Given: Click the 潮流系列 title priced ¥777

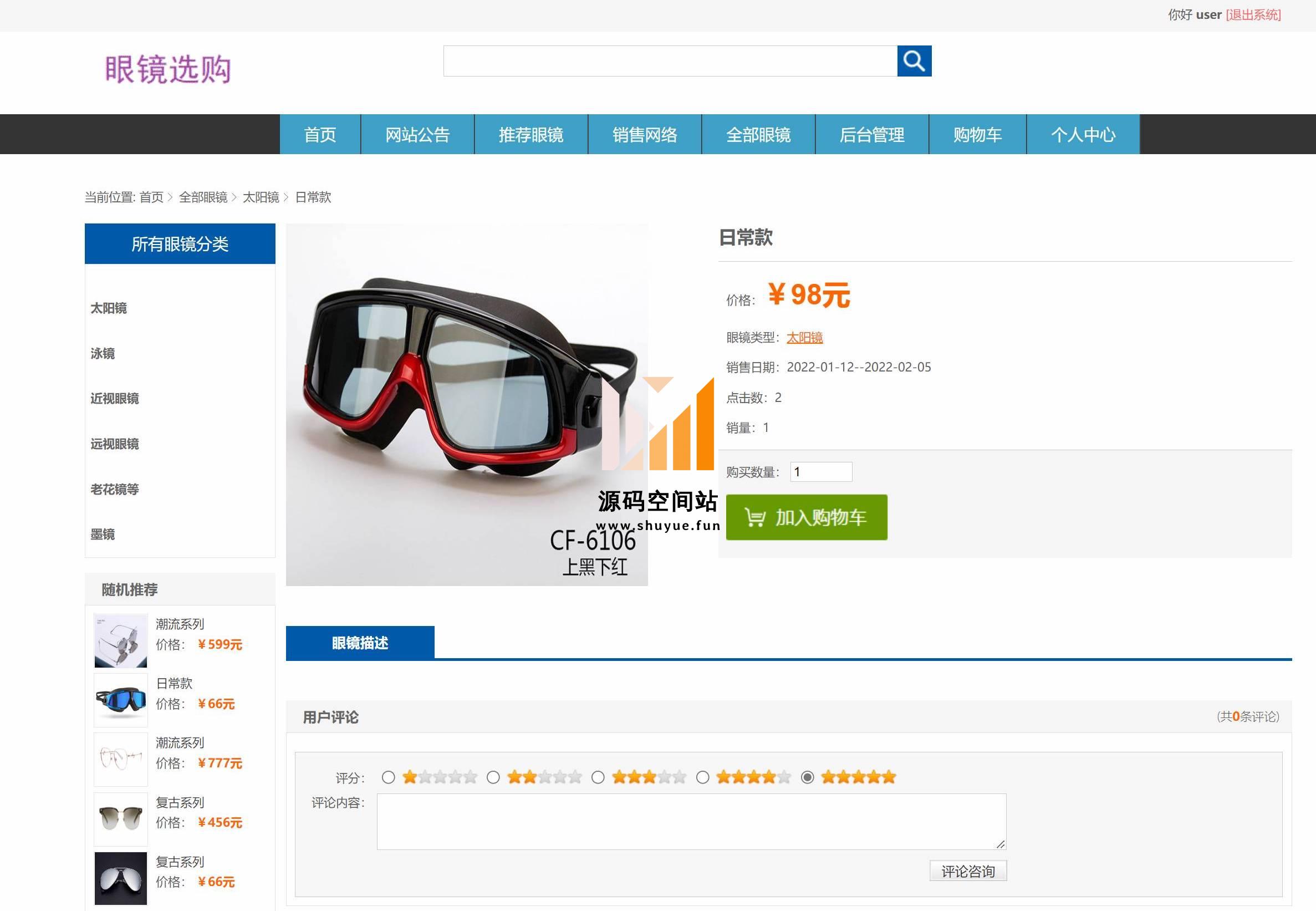Looking at the screenshot, I should (x=180, y=742).
